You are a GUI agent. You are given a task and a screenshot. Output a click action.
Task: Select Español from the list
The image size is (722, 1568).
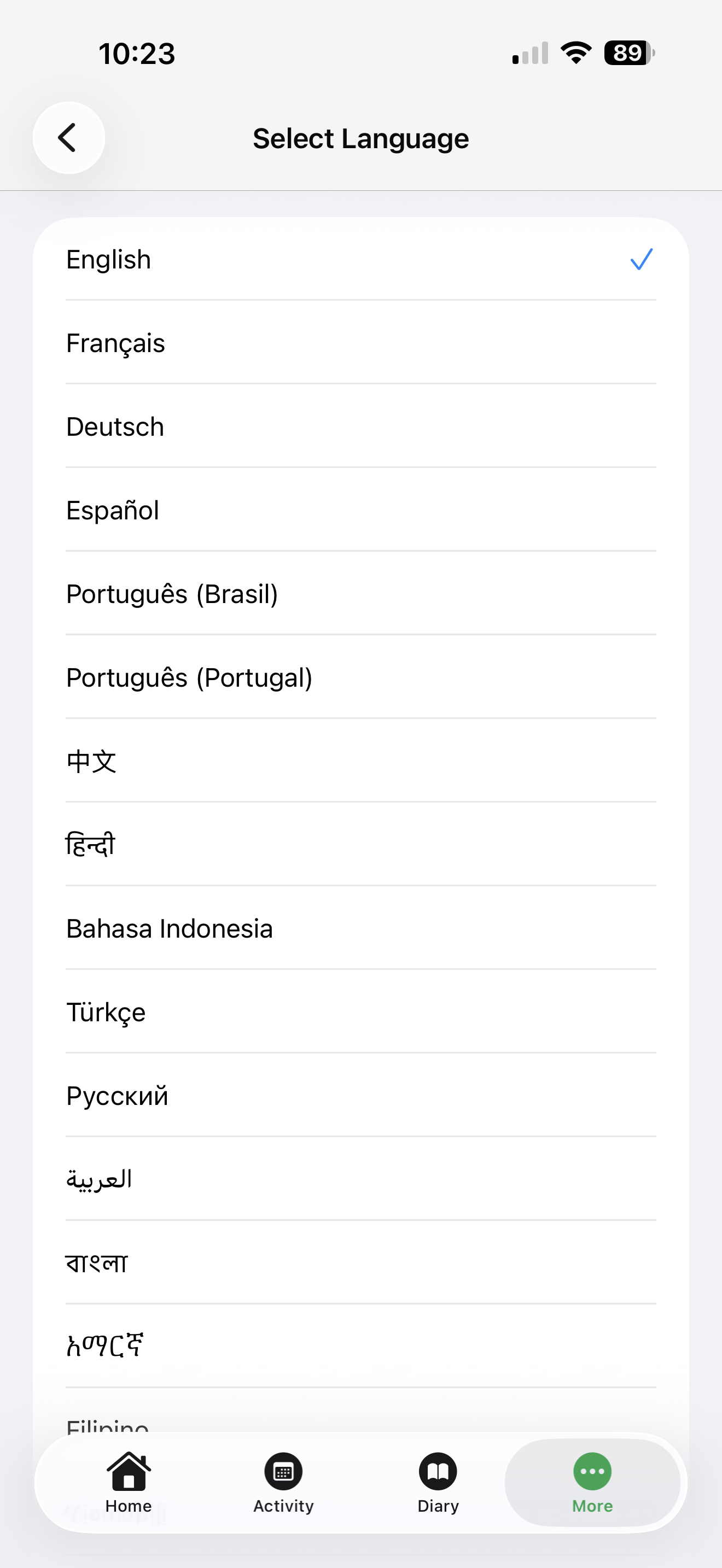tap(113, 510)
